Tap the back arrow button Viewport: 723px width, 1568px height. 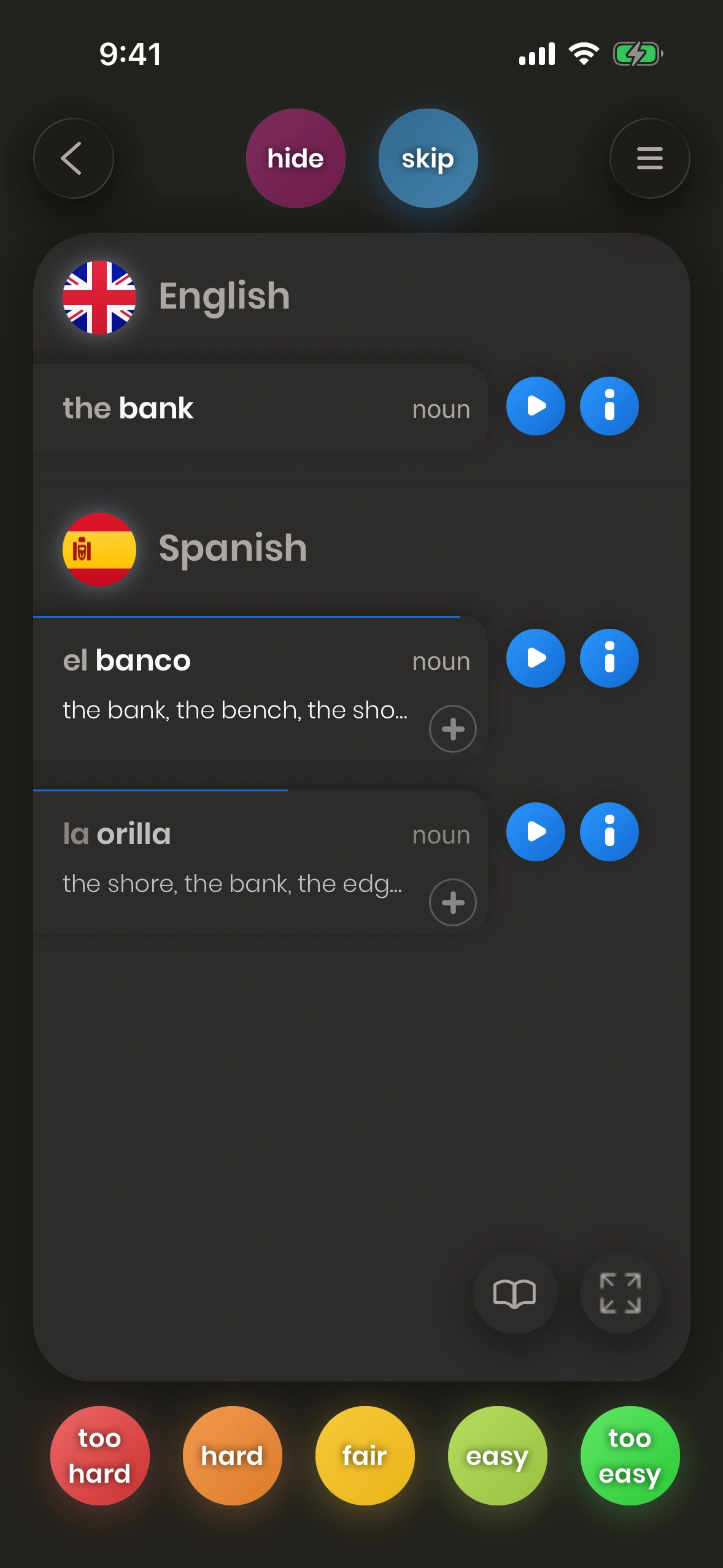point(73,158)
